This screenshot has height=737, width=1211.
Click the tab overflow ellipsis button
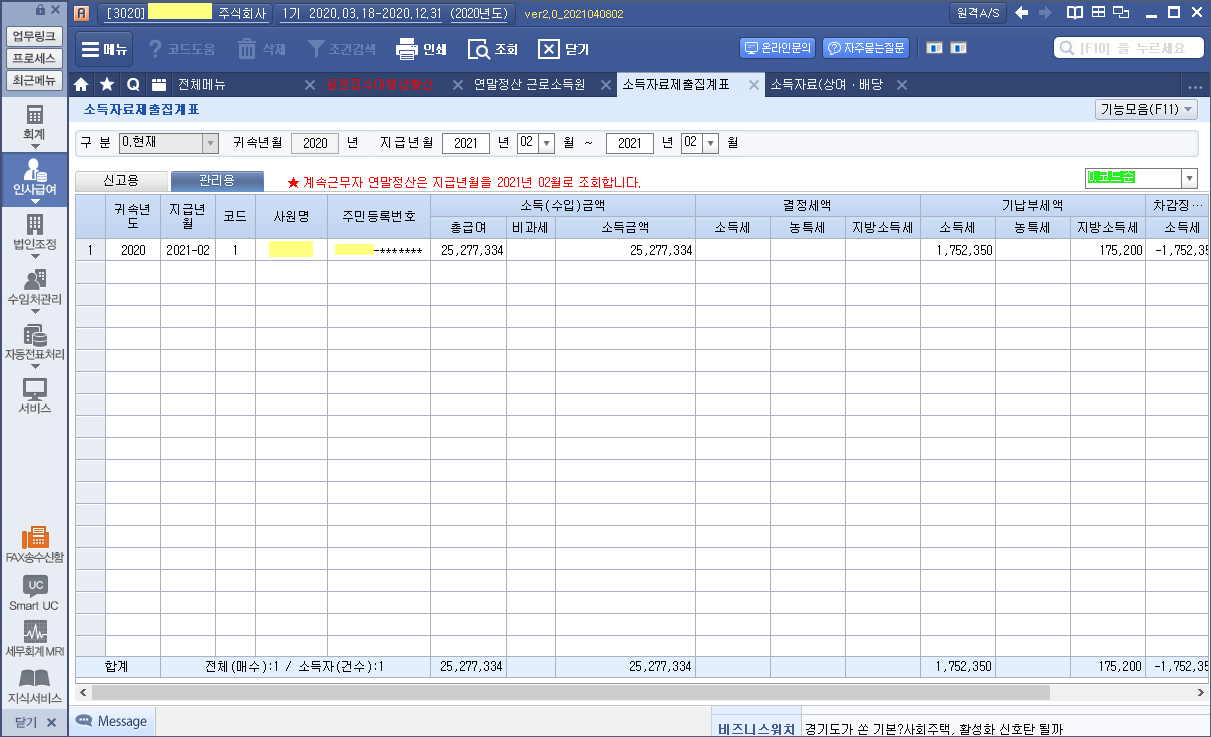pos(1194,85)
